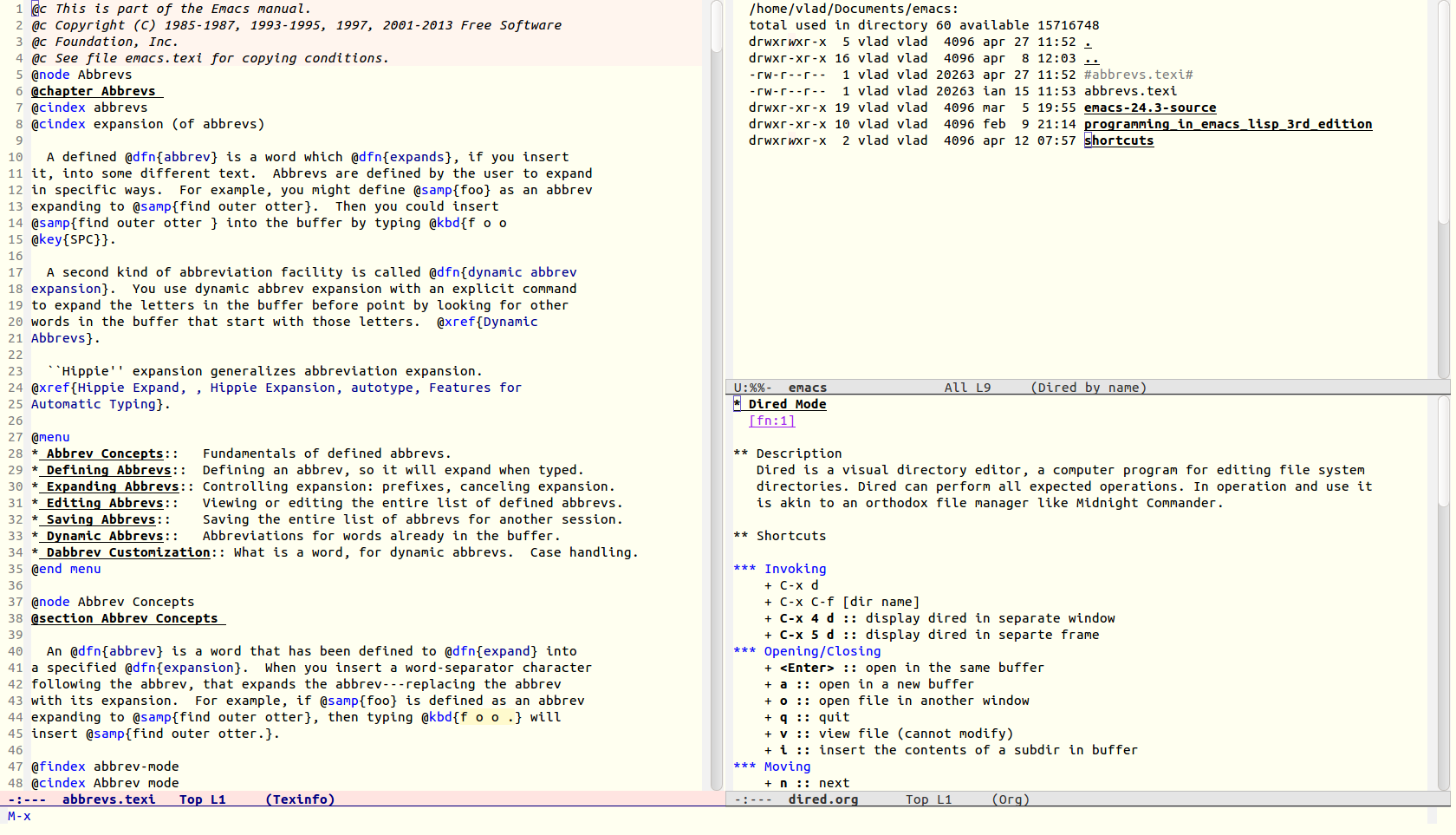
Task: Click 'C-x 4 d :: display dired in separate window'
Action: click(x=939, y=618)
